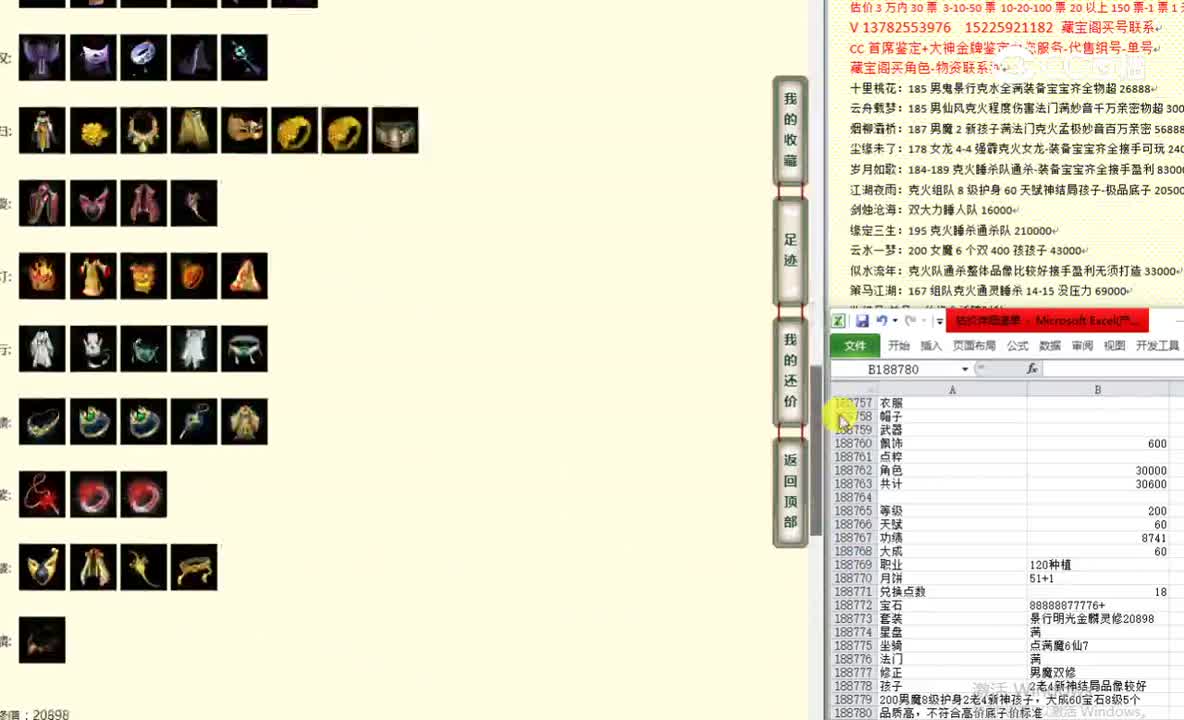Open the 页面布局 ribbon tab

click(x=974, y=346)
